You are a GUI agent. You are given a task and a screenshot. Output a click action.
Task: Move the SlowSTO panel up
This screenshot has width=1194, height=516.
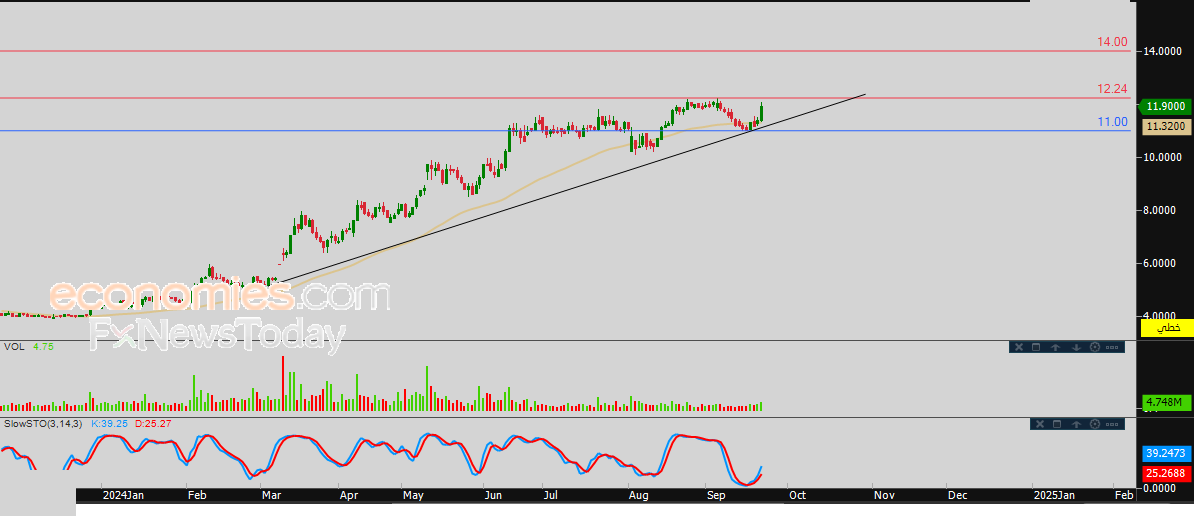pos(1077,424)
